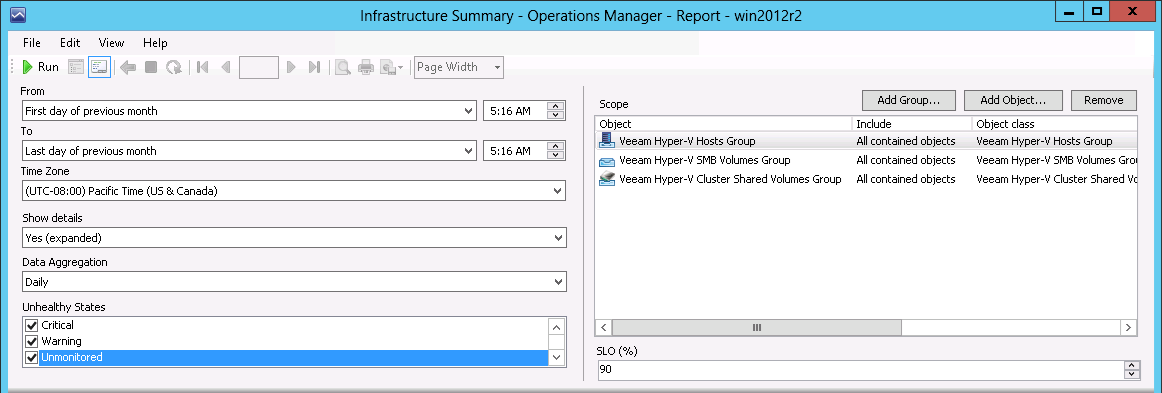Viewport: 1162px width, 393px height.
Task: Sort by the Object column header
Action: [724, 124]
